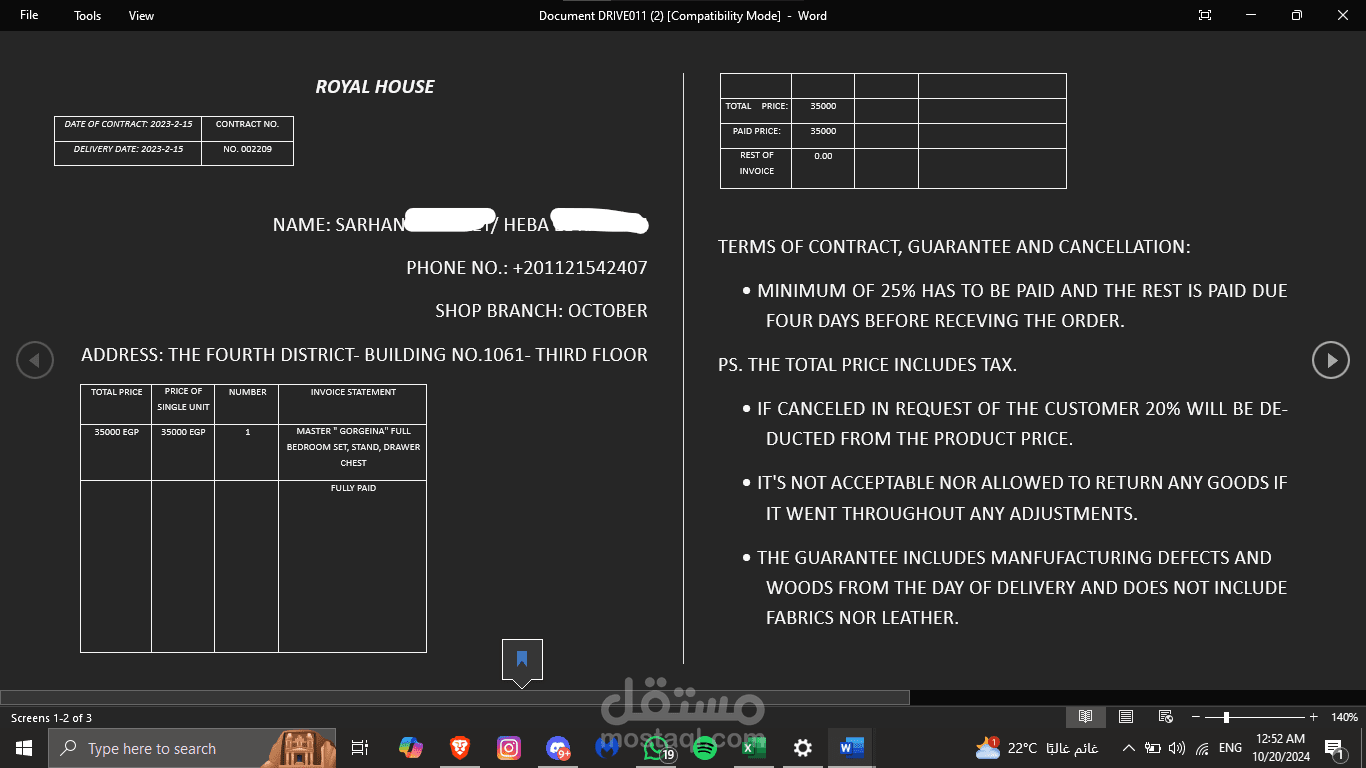Open the View menu
The image size is (1366, 768).
pyautogui.click(x=142, y=15)
